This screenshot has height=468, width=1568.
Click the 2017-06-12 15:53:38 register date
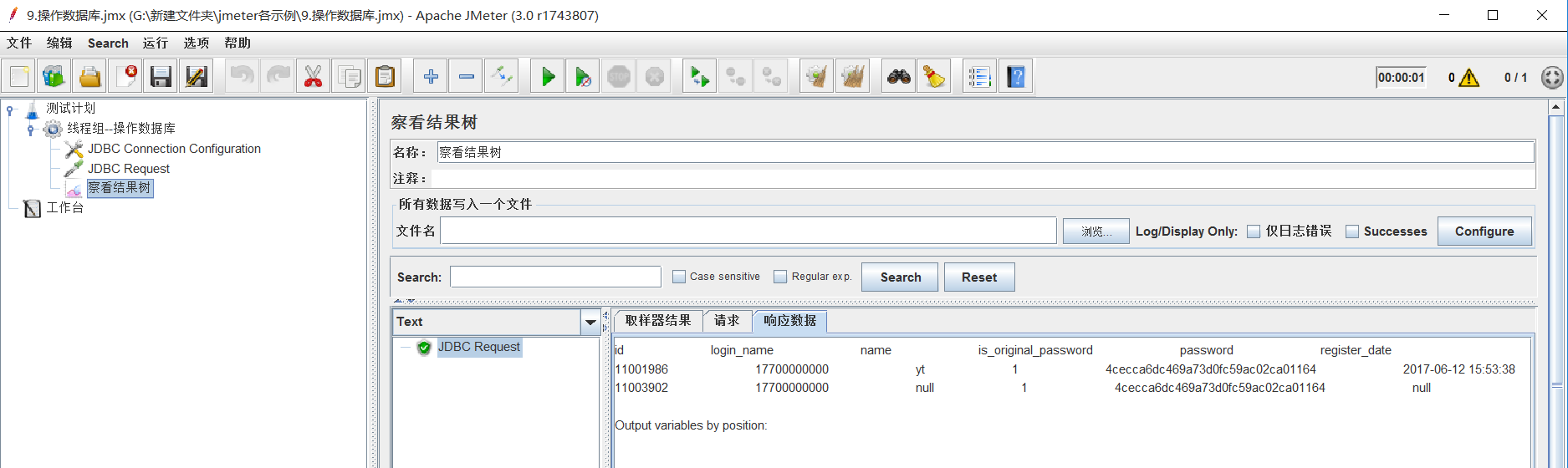coord(1458,369)
